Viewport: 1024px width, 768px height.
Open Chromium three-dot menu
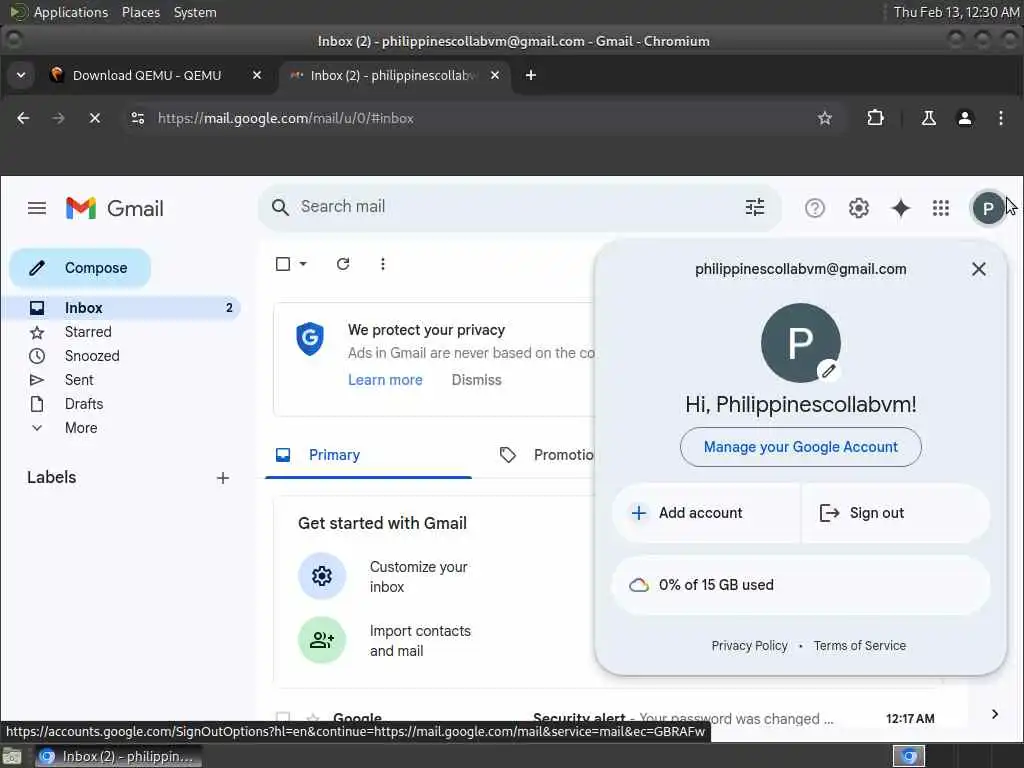(1000, 118)
